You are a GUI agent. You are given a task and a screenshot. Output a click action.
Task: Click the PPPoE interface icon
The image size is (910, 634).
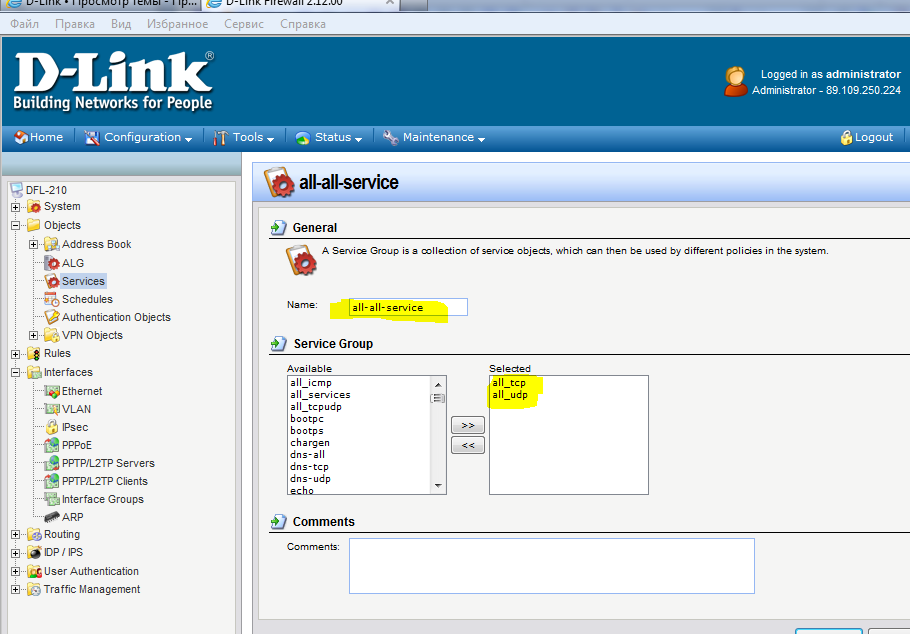[x=52, y=445]
